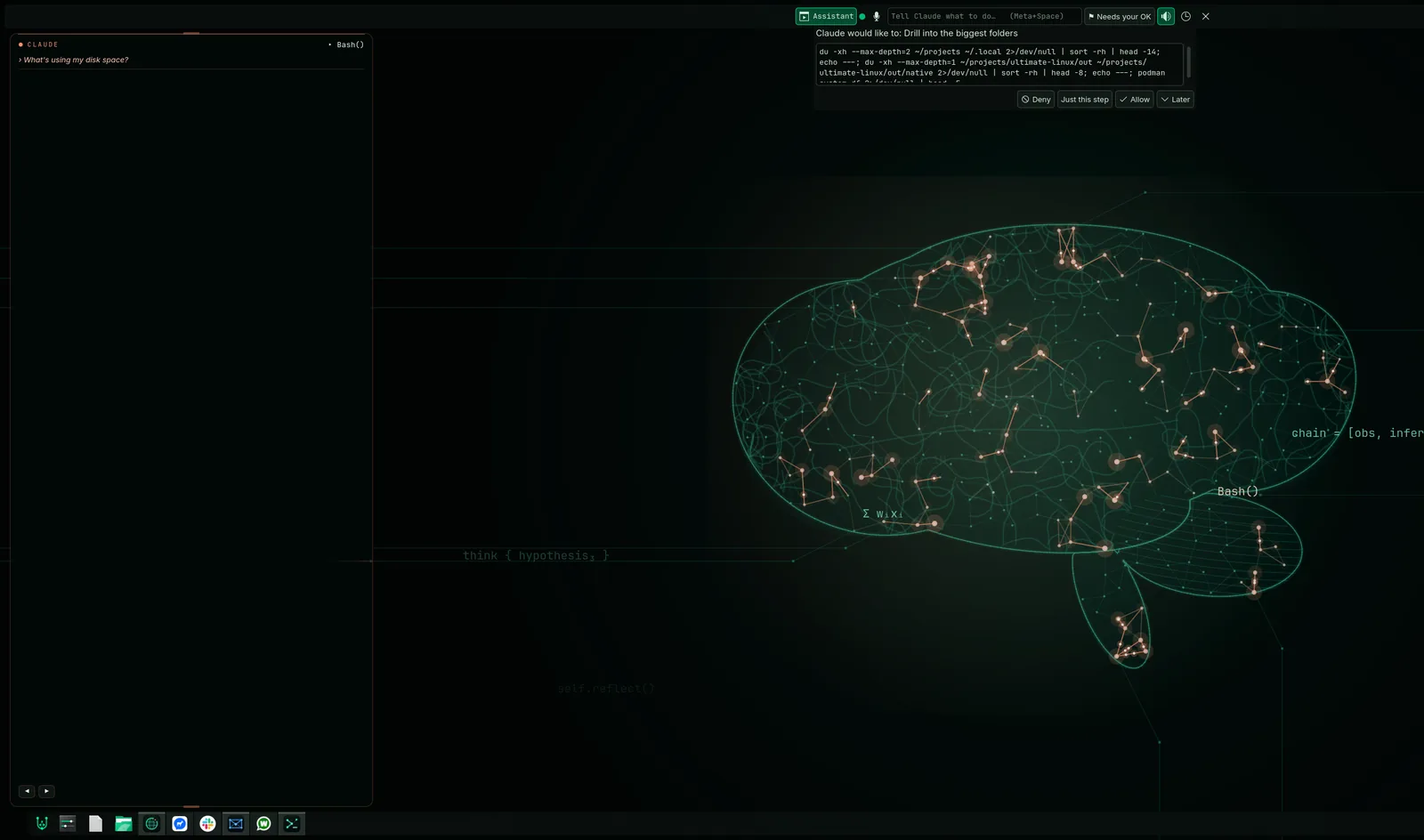Click 'Claude would like to: Drill into the biggest folders'
This screenshot has width=1424, height=840.
917,33
